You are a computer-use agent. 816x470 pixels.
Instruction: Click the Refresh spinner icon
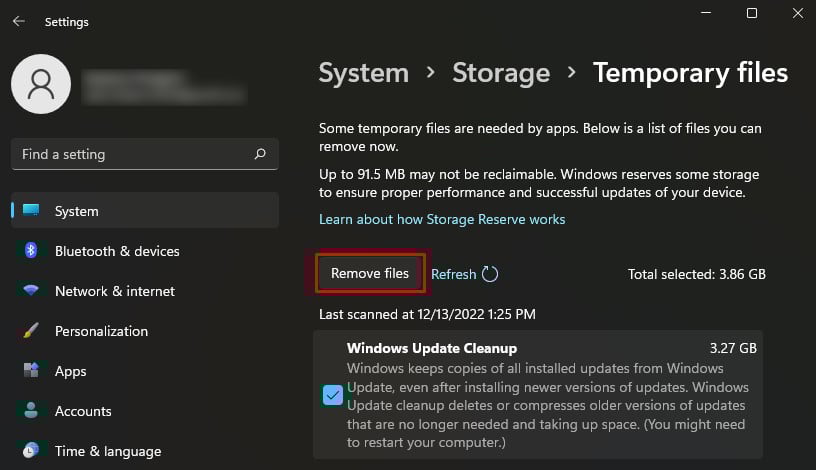click(490, 274)
